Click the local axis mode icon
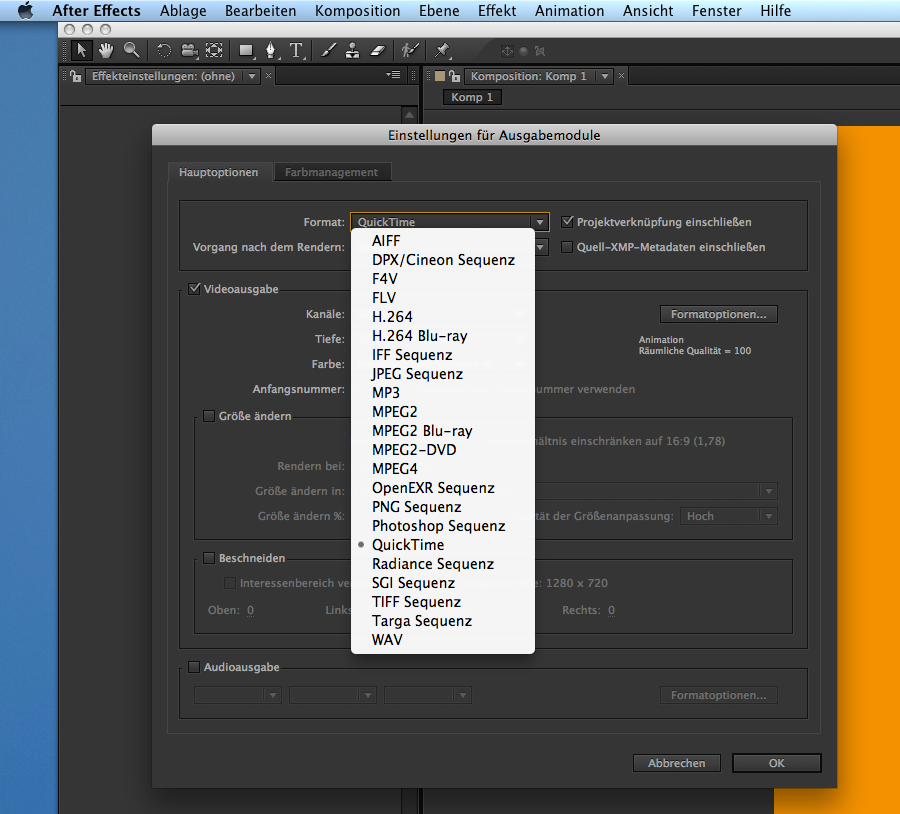The width and height of the screenshot is (900, 814). tap(507, 51)
